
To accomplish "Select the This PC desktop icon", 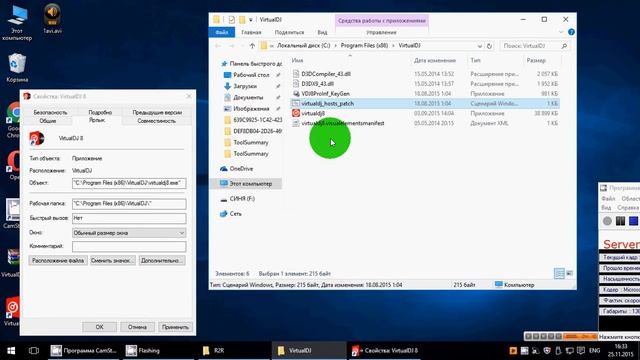I will 17,23.
